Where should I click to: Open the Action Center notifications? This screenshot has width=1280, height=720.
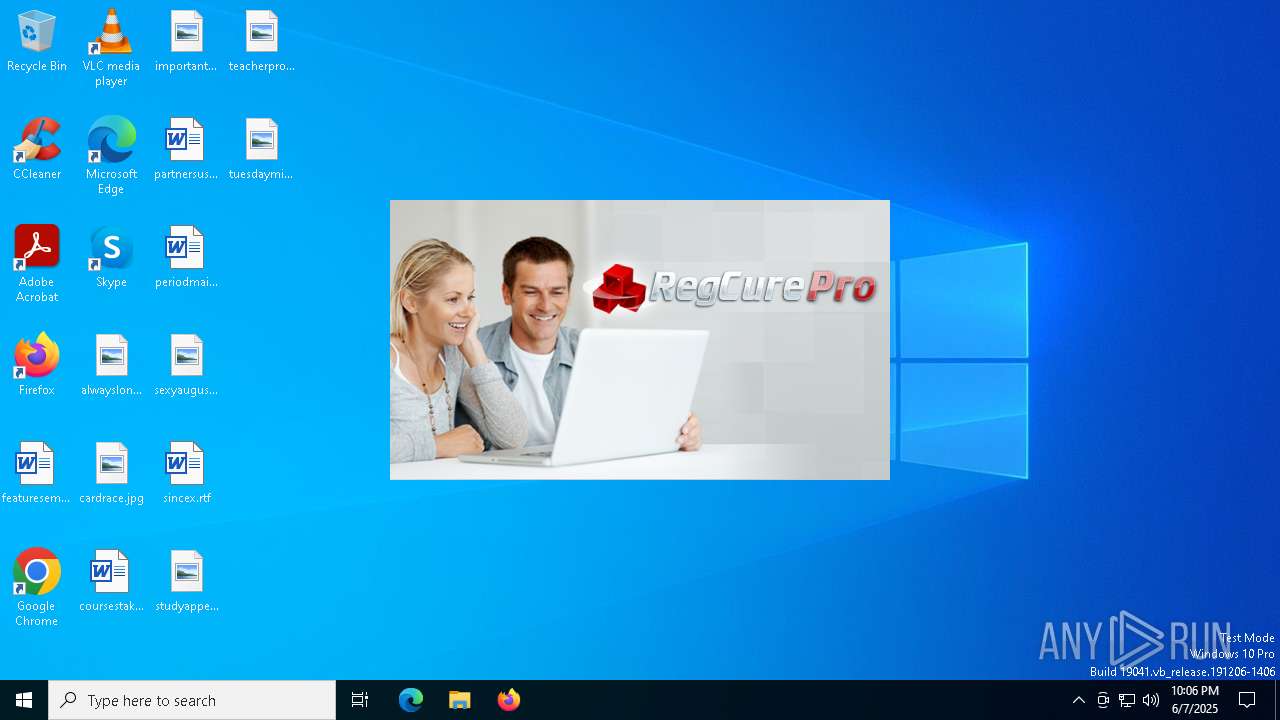coord(1248,700)
